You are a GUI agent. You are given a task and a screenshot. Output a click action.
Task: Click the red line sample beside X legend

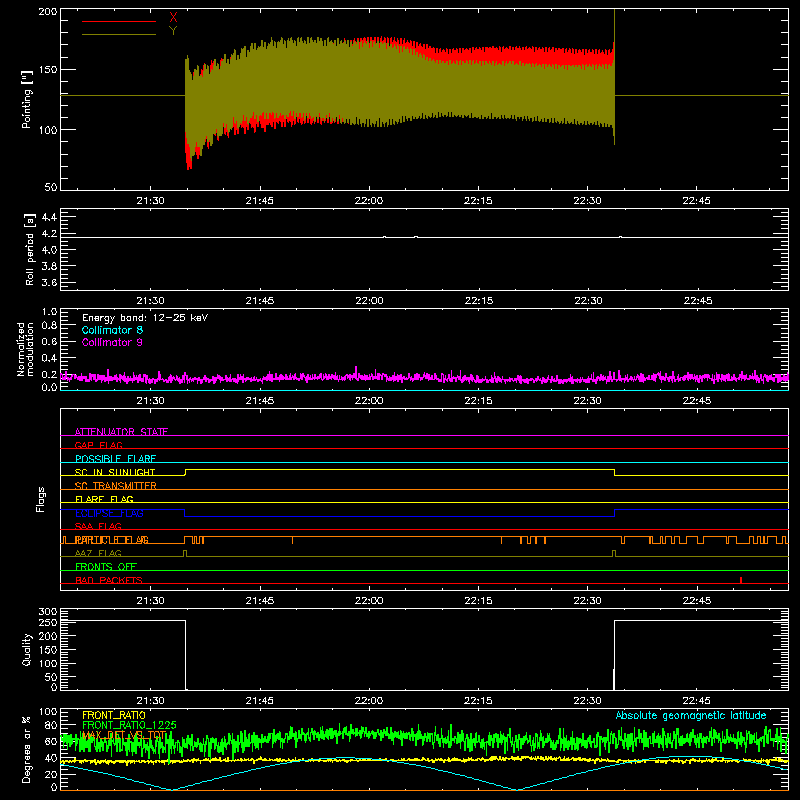[x=119, y=21]
